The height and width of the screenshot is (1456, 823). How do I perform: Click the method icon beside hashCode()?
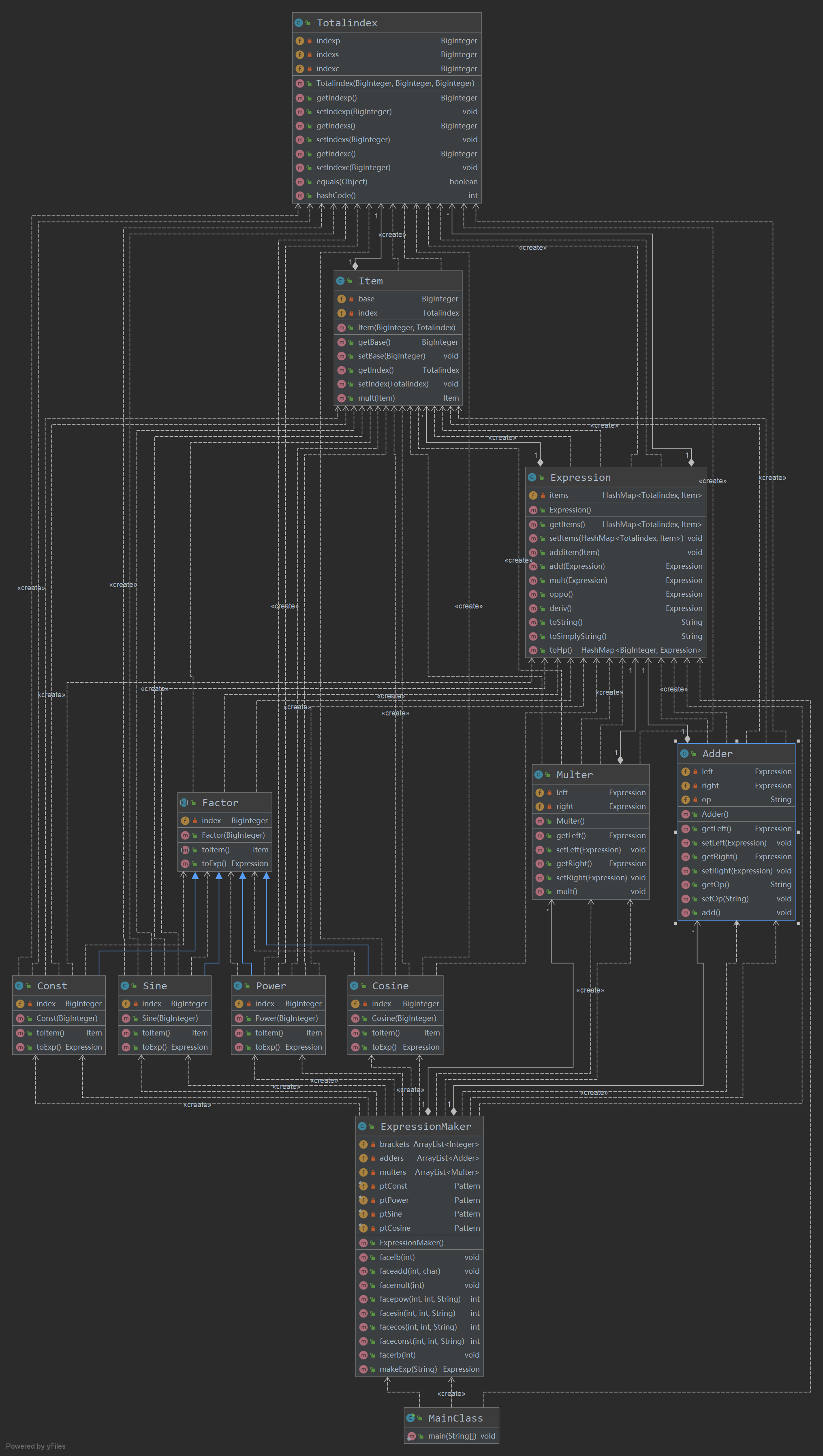(x=299, y=196)
